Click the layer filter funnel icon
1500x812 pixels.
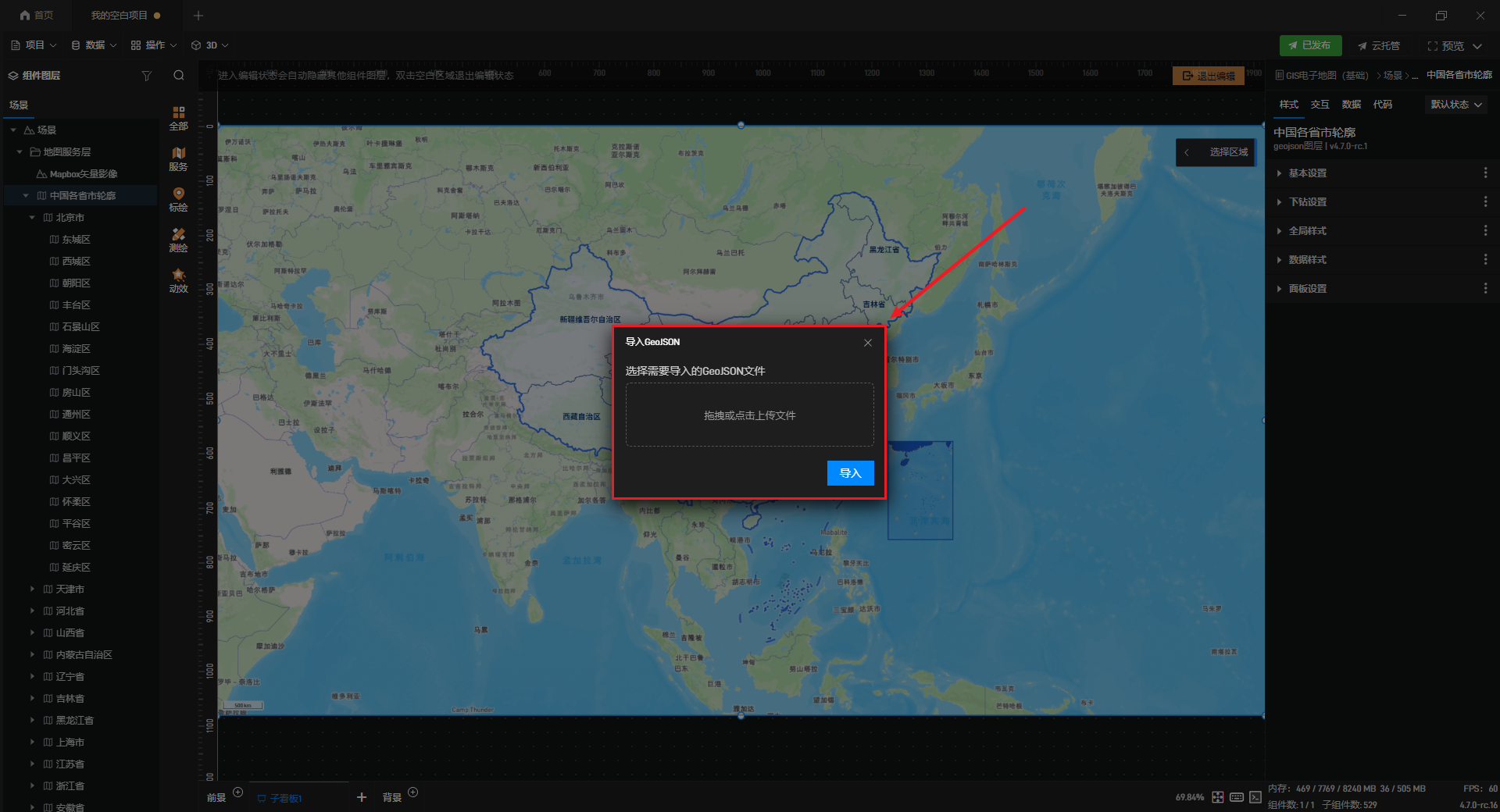[147, 76]
